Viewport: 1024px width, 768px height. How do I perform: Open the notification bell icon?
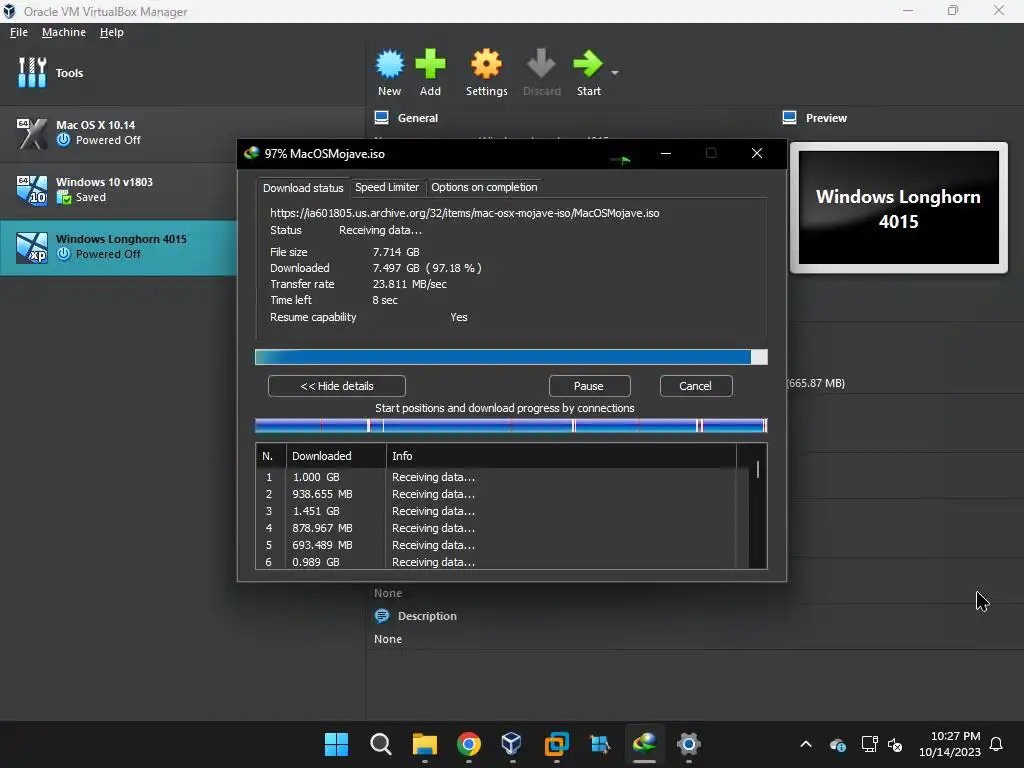point(996,744)
